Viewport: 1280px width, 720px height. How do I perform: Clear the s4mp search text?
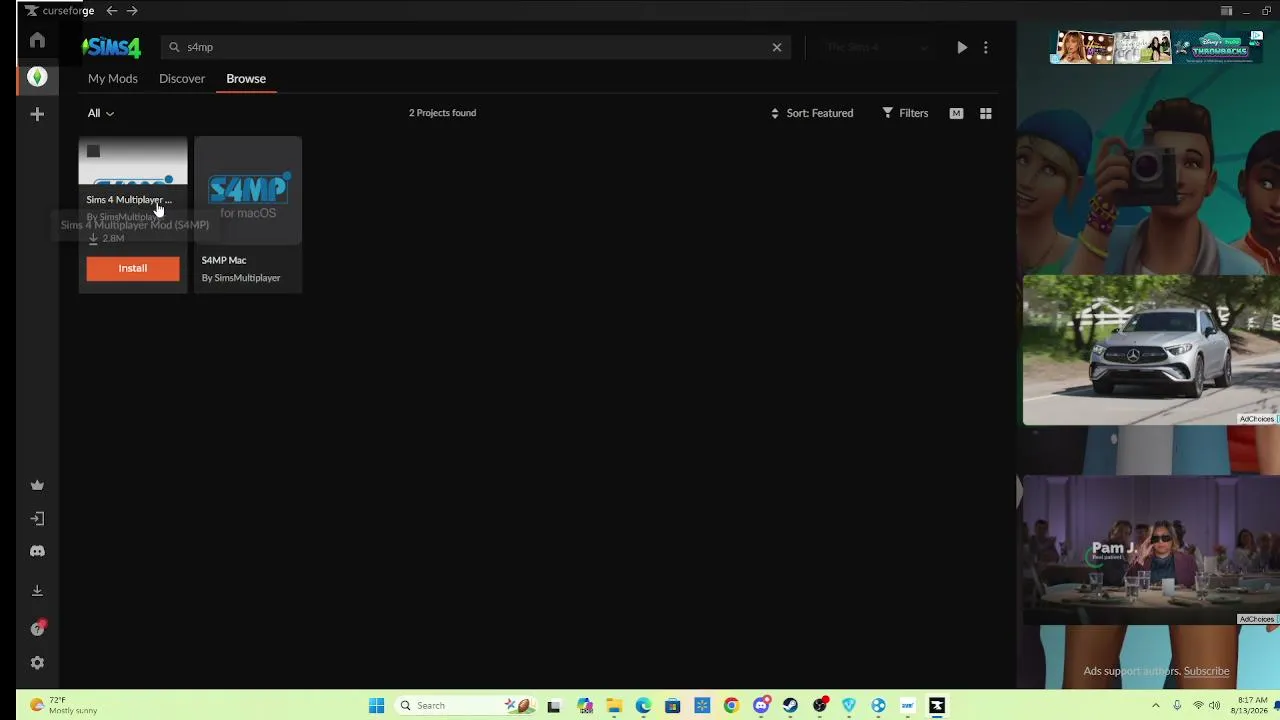777,47
